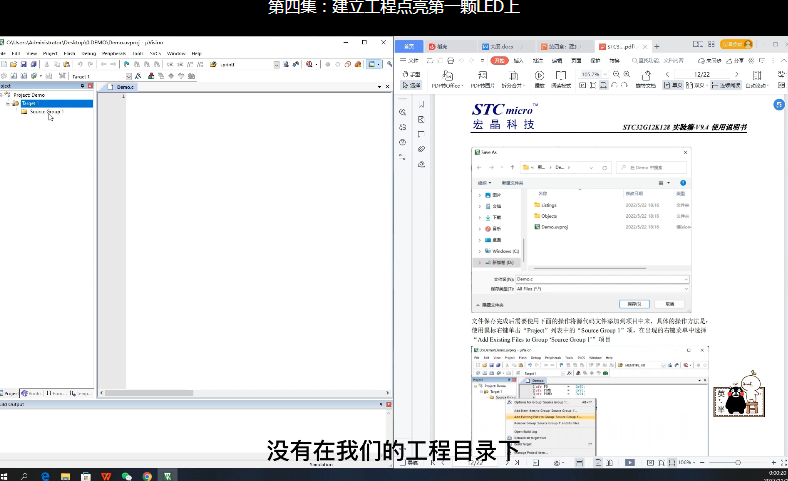
Task: Adjust zoom slider in WPS status bar
Action: [738, 462]
